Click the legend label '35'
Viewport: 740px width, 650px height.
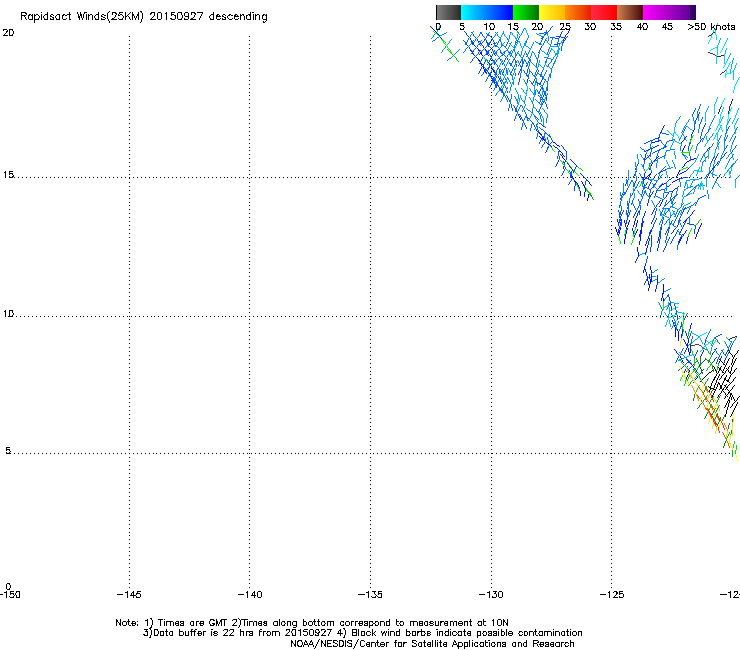point(616,27)
